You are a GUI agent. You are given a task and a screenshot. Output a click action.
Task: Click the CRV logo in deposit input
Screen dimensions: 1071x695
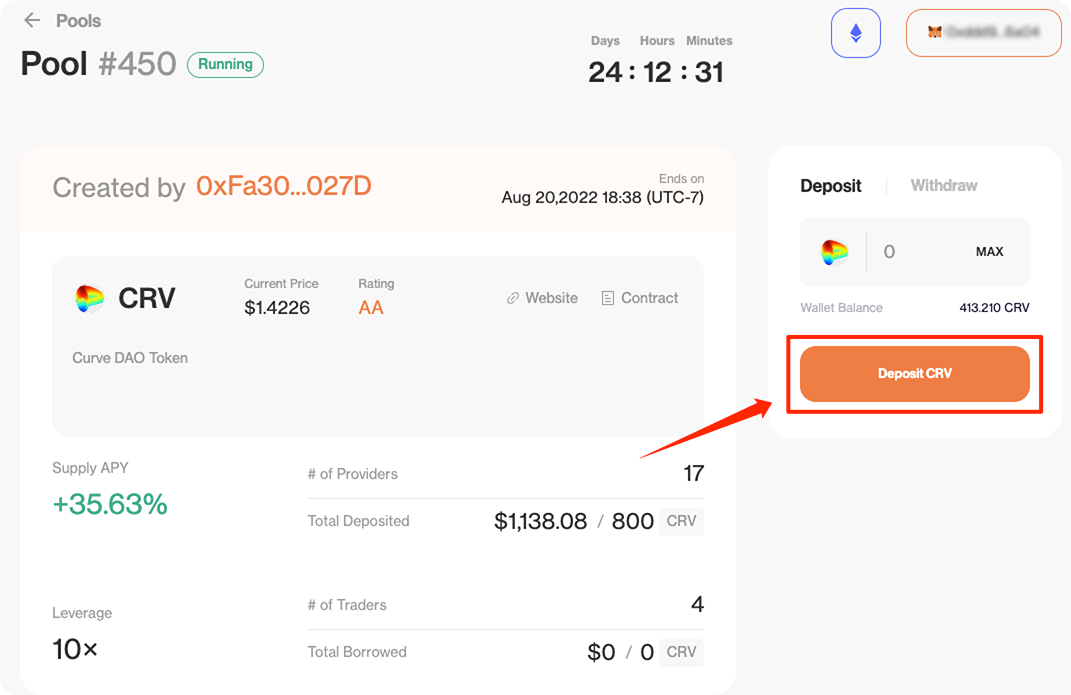click(x=835, y=252)
